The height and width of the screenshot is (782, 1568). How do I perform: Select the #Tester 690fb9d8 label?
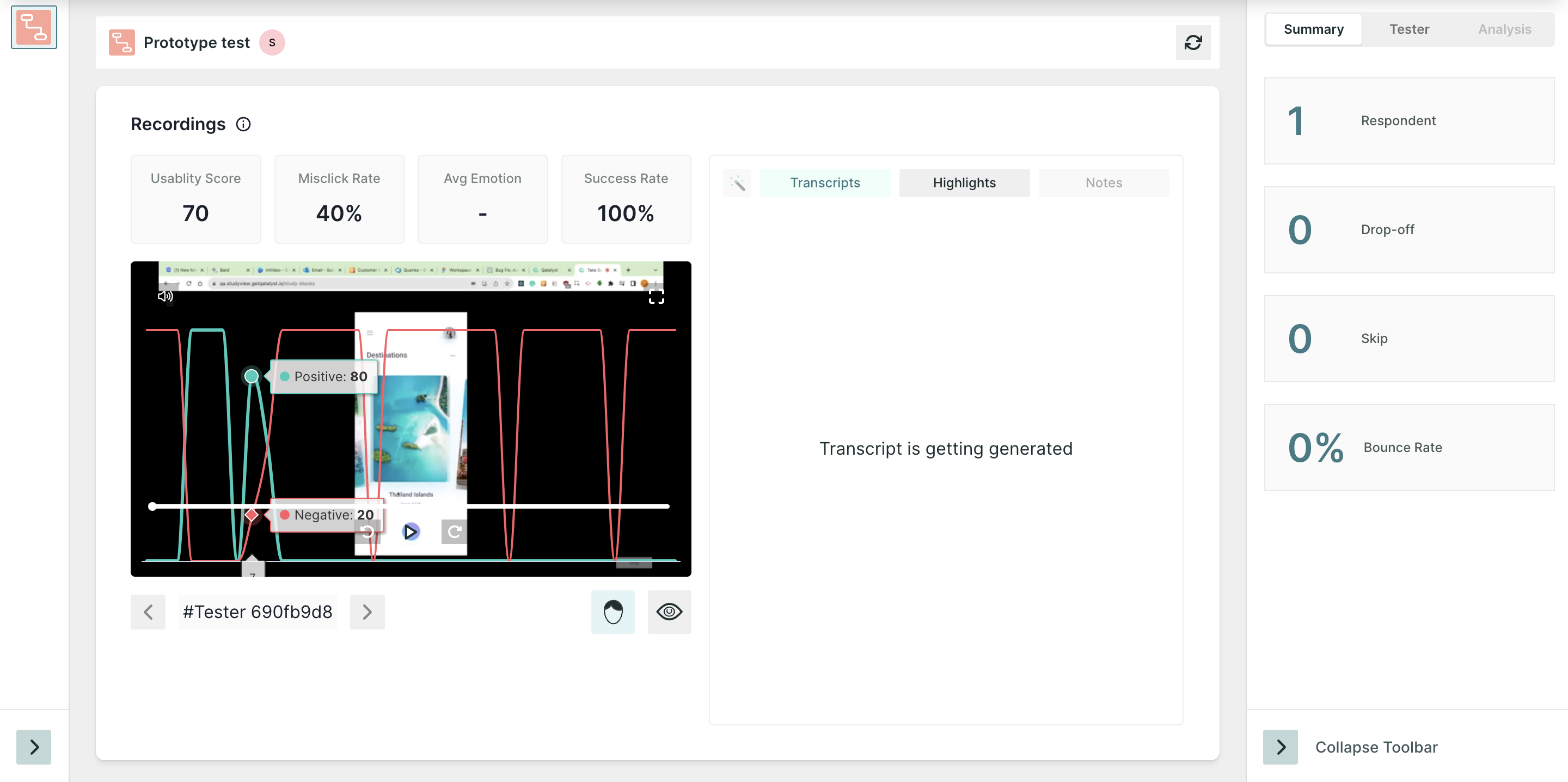click(x=258, y=612)
